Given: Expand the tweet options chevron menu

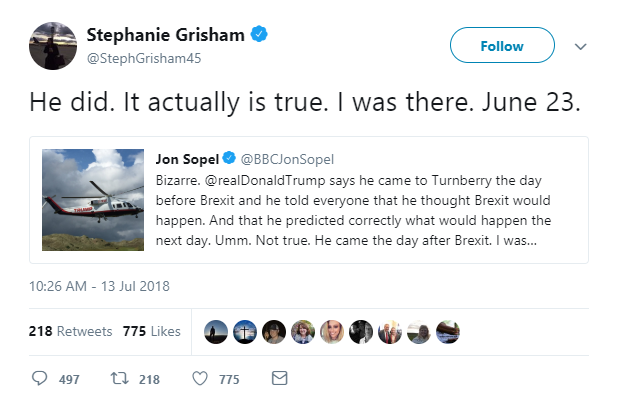Looking at the screenshot, I should [x=581, y=46].
